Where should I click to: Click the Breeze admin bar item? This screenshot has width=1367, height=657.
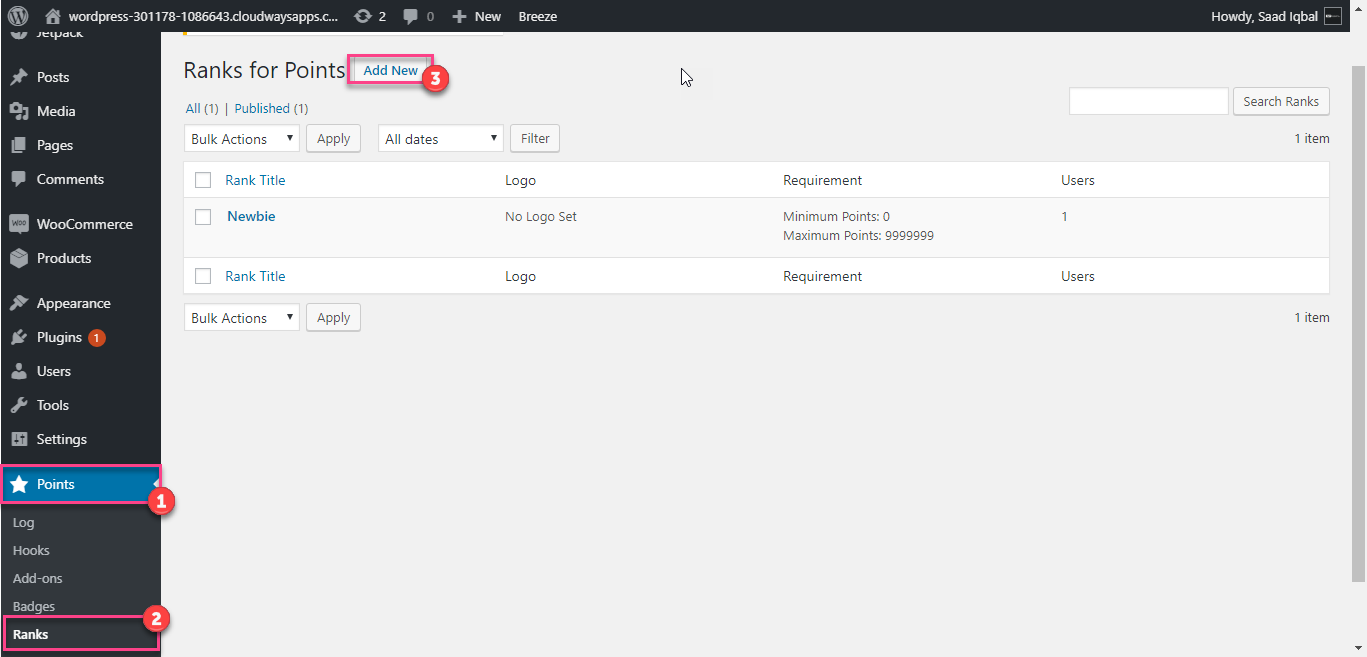tap(538, 16)
